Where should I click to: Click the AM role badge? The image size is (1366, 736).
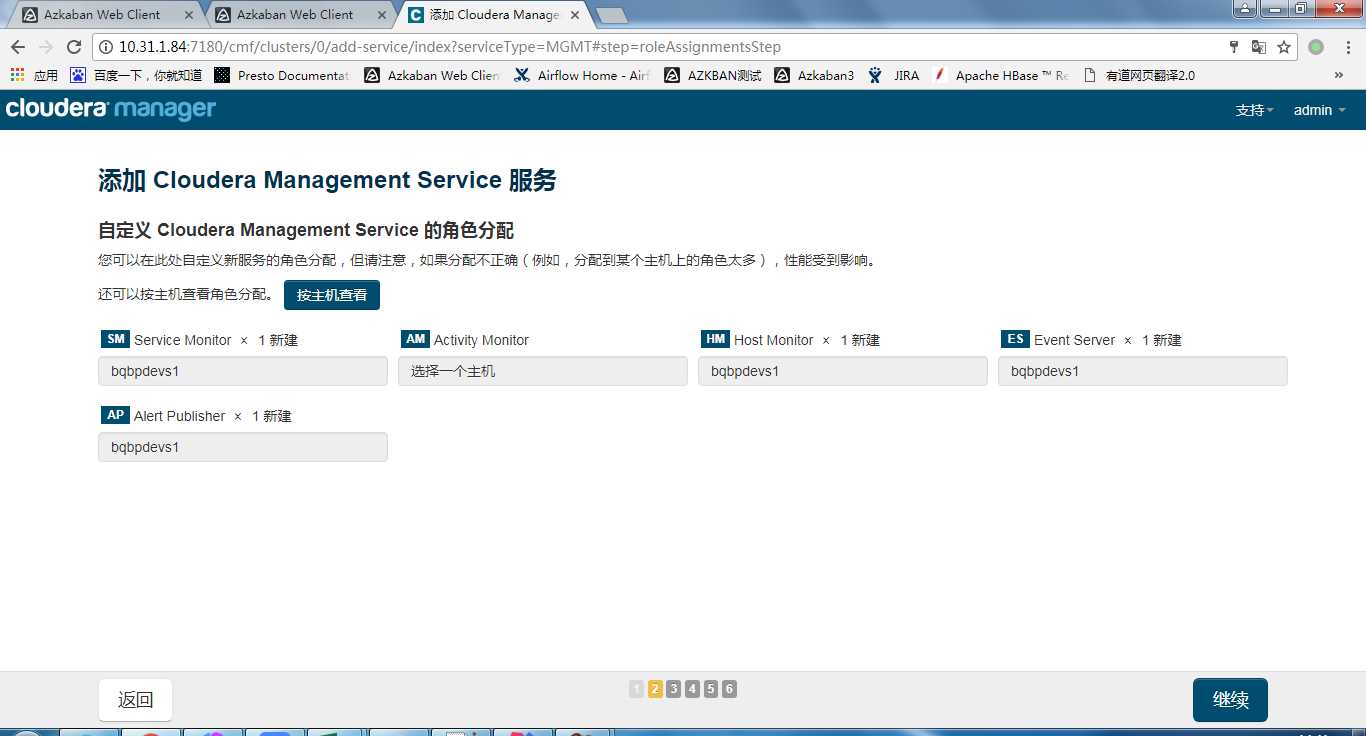pyautogui.click(x=416, y=339)
